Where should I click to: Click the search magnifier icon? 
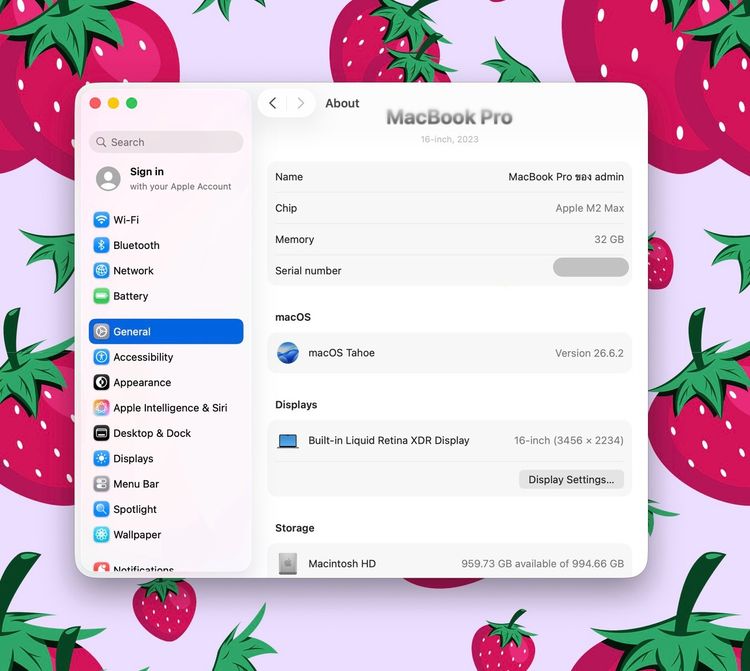point(101,142)
